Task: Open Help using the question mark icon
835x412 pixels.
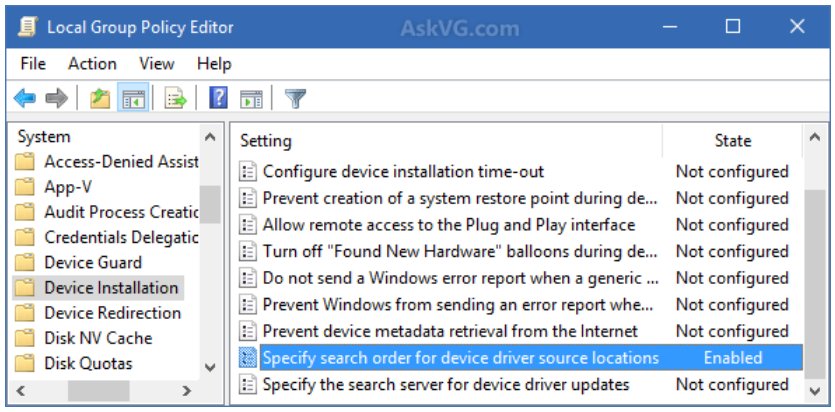Action: coord(219,98)
